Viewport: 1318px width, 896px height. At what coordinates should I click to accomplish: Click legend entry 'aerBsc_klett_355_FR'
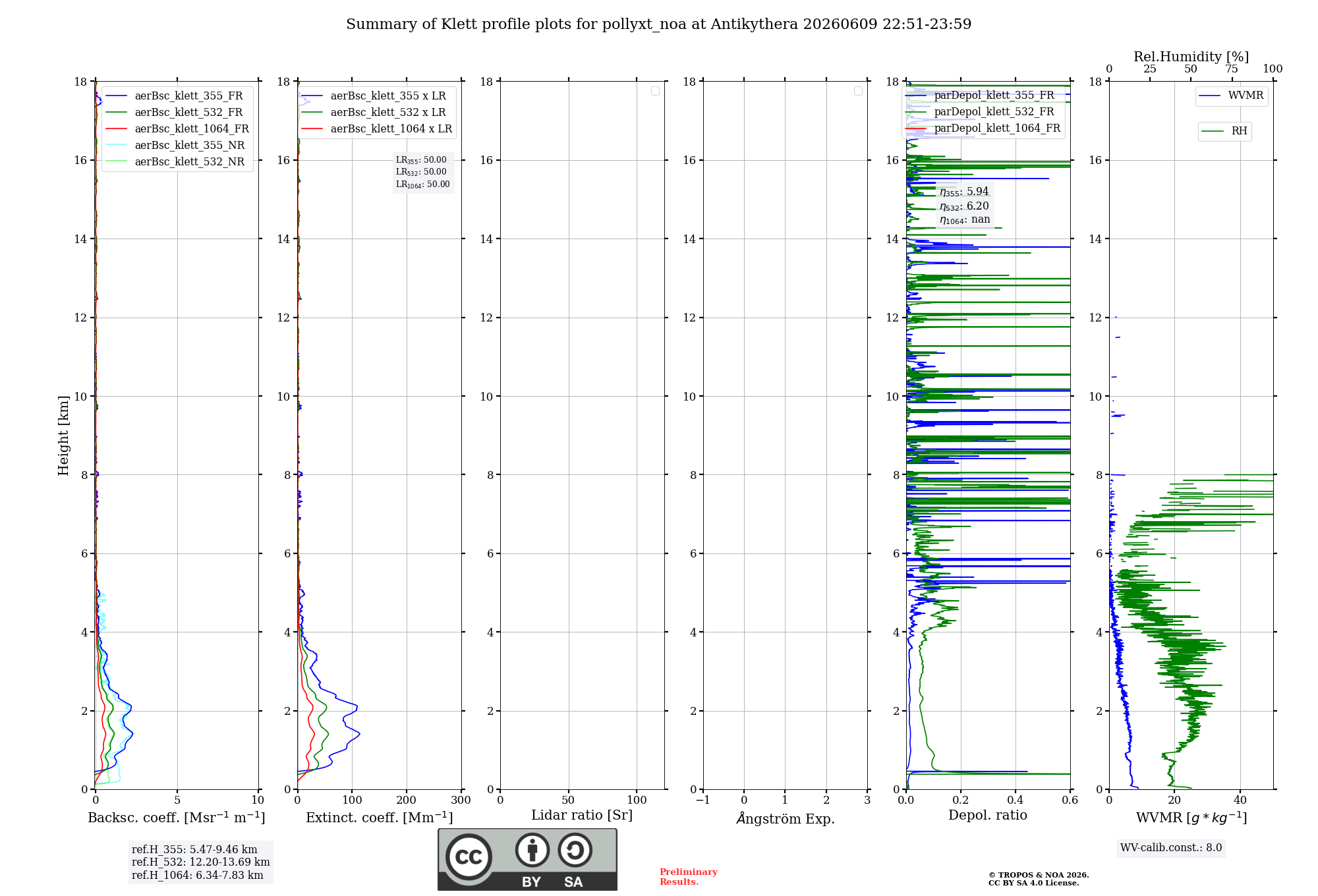click(x=188, y=96)
